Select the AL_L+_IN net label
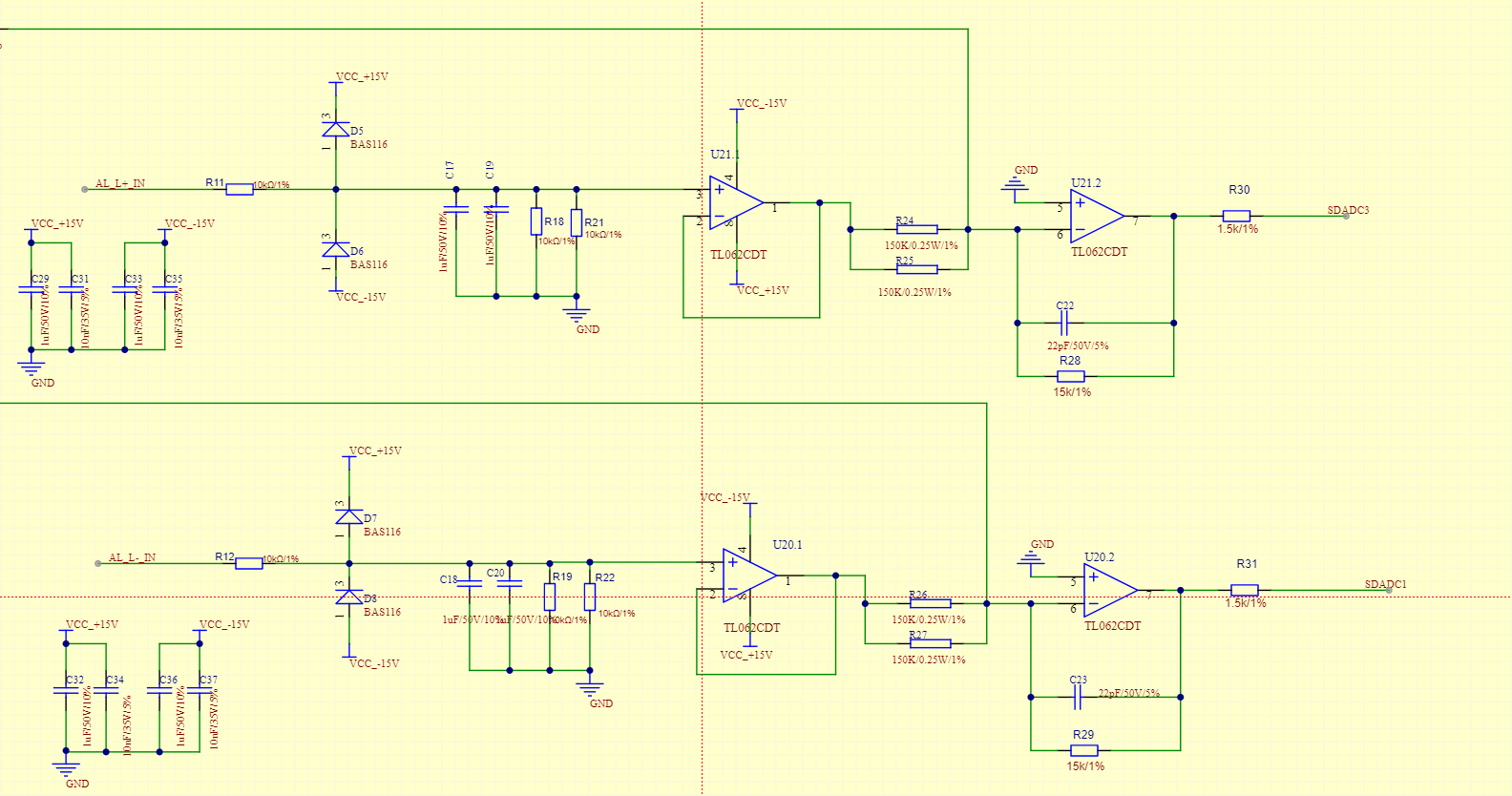The height and width of the screenshot is (796, 1512). click(120, 183)
